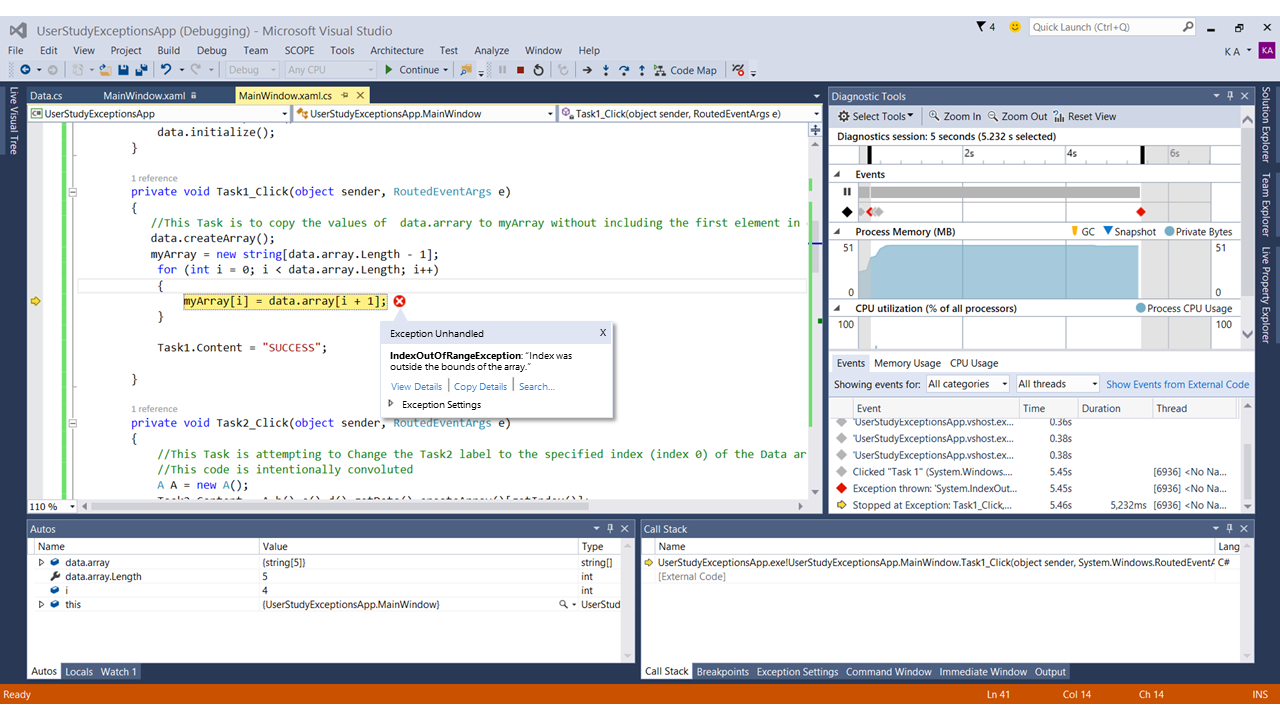This screenshot has width=1280, height=720.
Task: Close the Exception Unhandled popup
Action: click(603, 332)
